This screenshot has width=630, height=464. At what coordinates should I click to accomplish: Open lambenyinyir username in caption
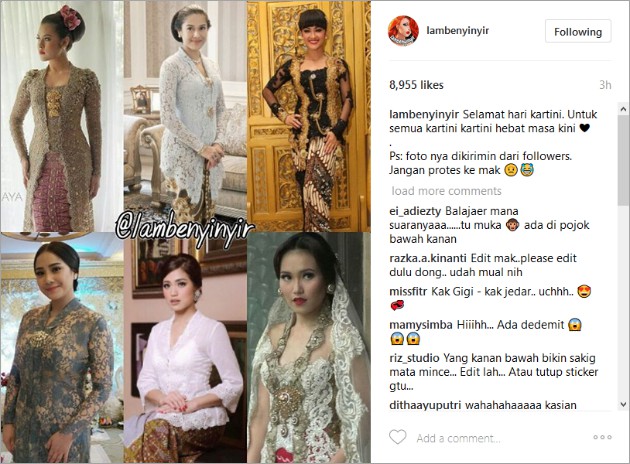point(424,114)
